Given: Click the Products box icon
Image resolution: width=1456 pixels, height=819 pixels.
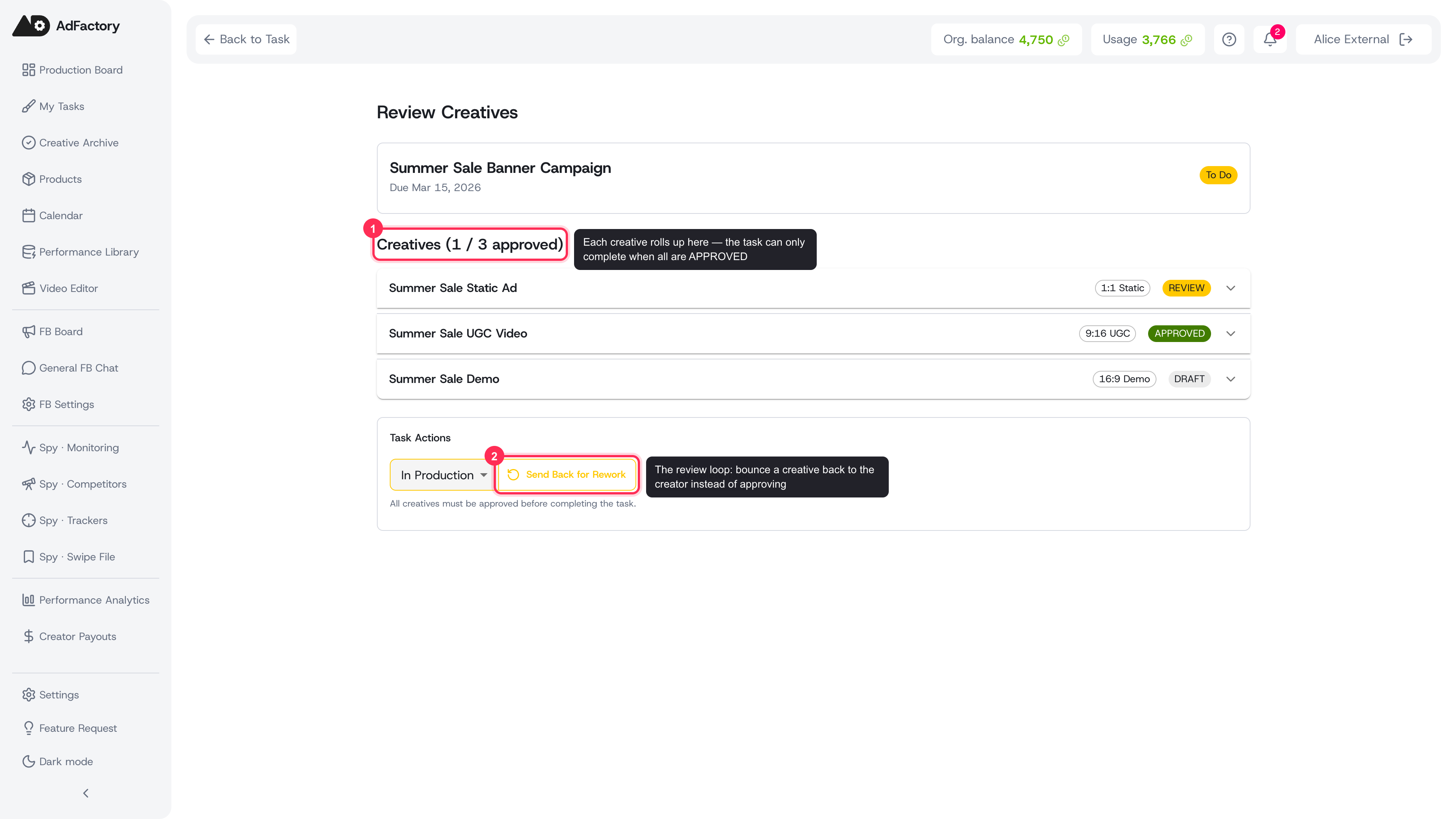Looking at the screenshot, I should (28, 179).
